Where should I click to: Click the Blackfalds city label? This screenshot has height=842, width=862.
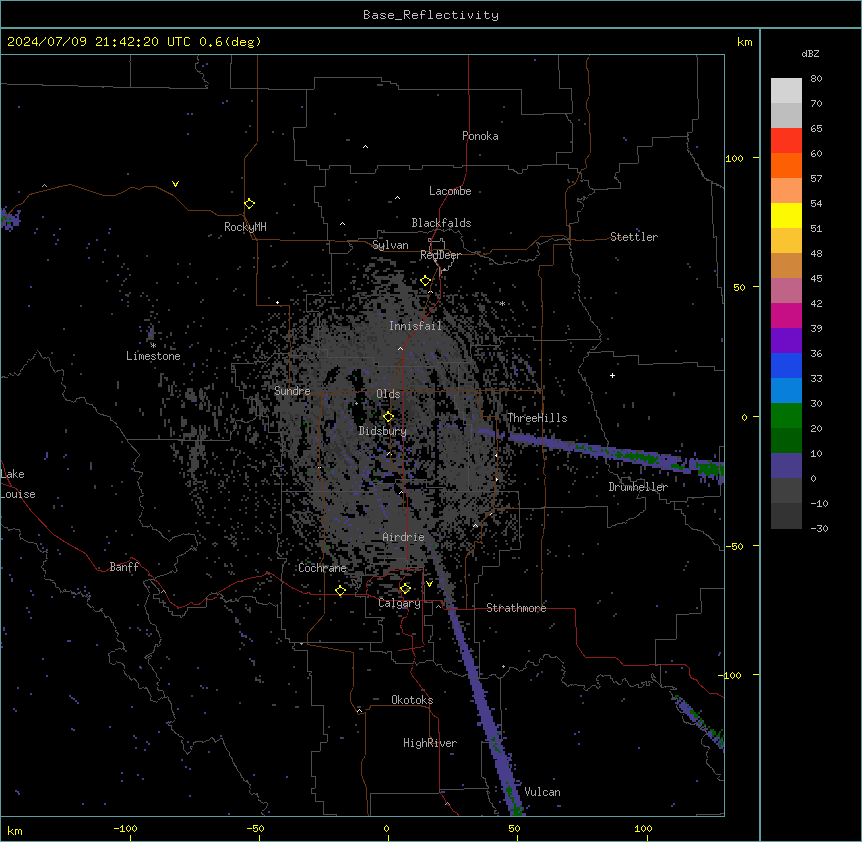[441, 223]
